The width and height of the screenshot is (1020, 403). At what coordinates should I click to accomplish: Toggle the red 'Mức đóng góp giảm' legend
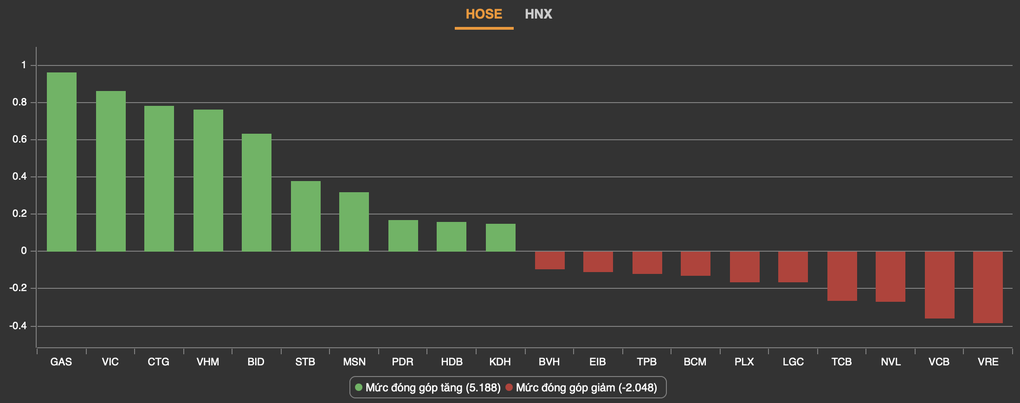tap(585, 386)
